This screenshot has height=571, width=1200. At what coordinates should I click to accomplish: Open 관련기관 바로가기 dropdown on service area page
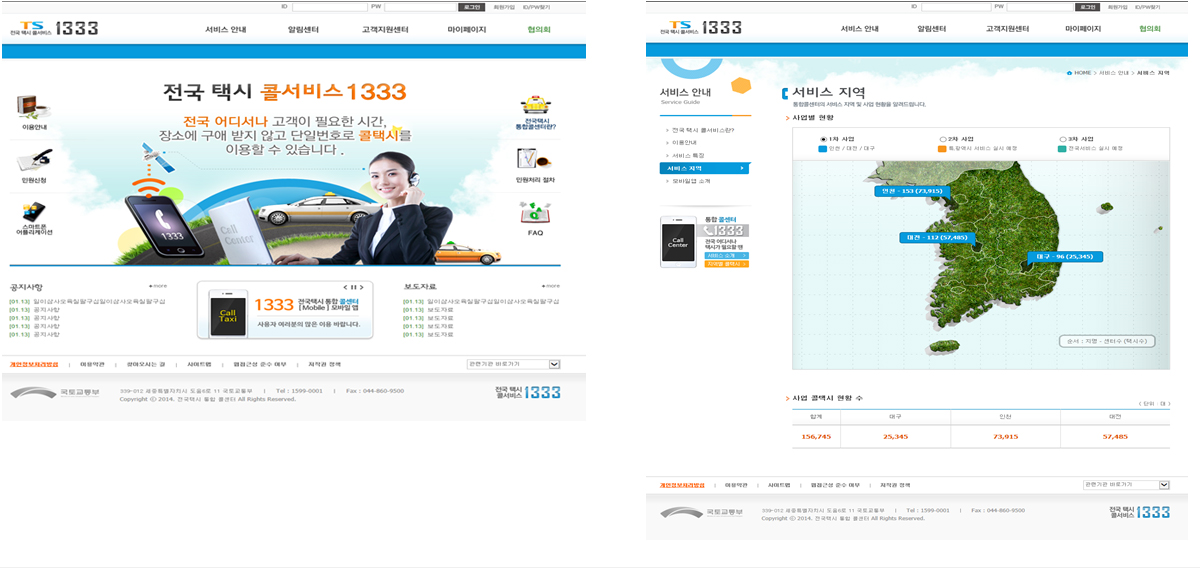click(x=1163, y=485)
